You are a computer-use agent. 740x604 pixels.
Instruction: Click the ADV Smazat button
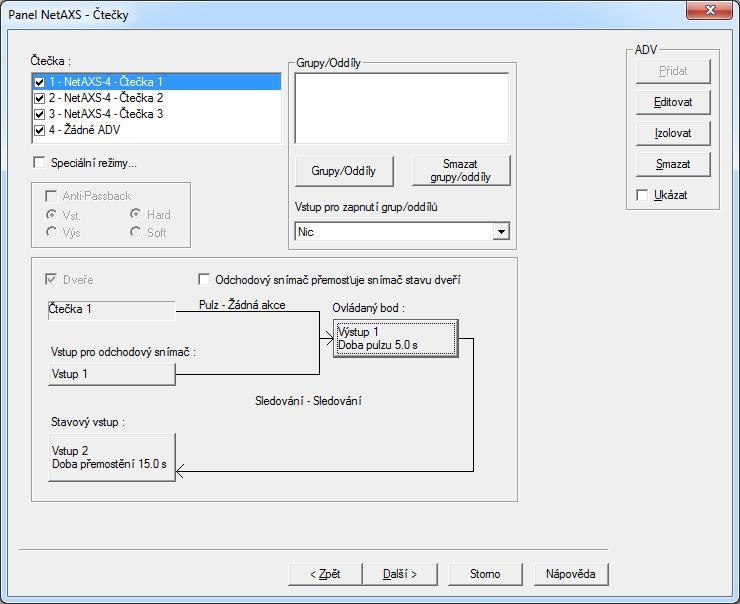pos(673,164)
